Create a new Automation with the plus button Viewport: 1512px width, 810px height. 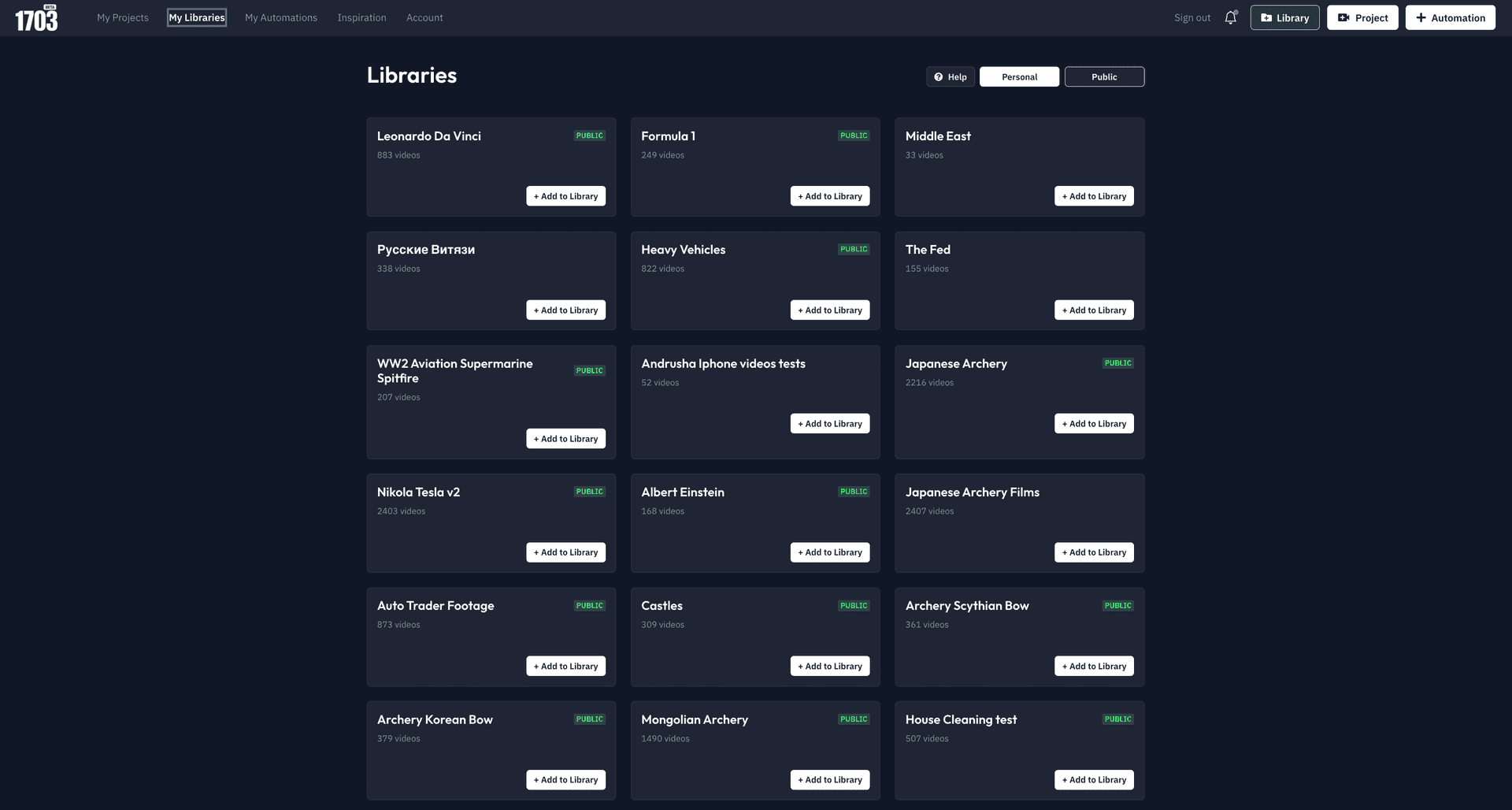(x=1450, y=17)
